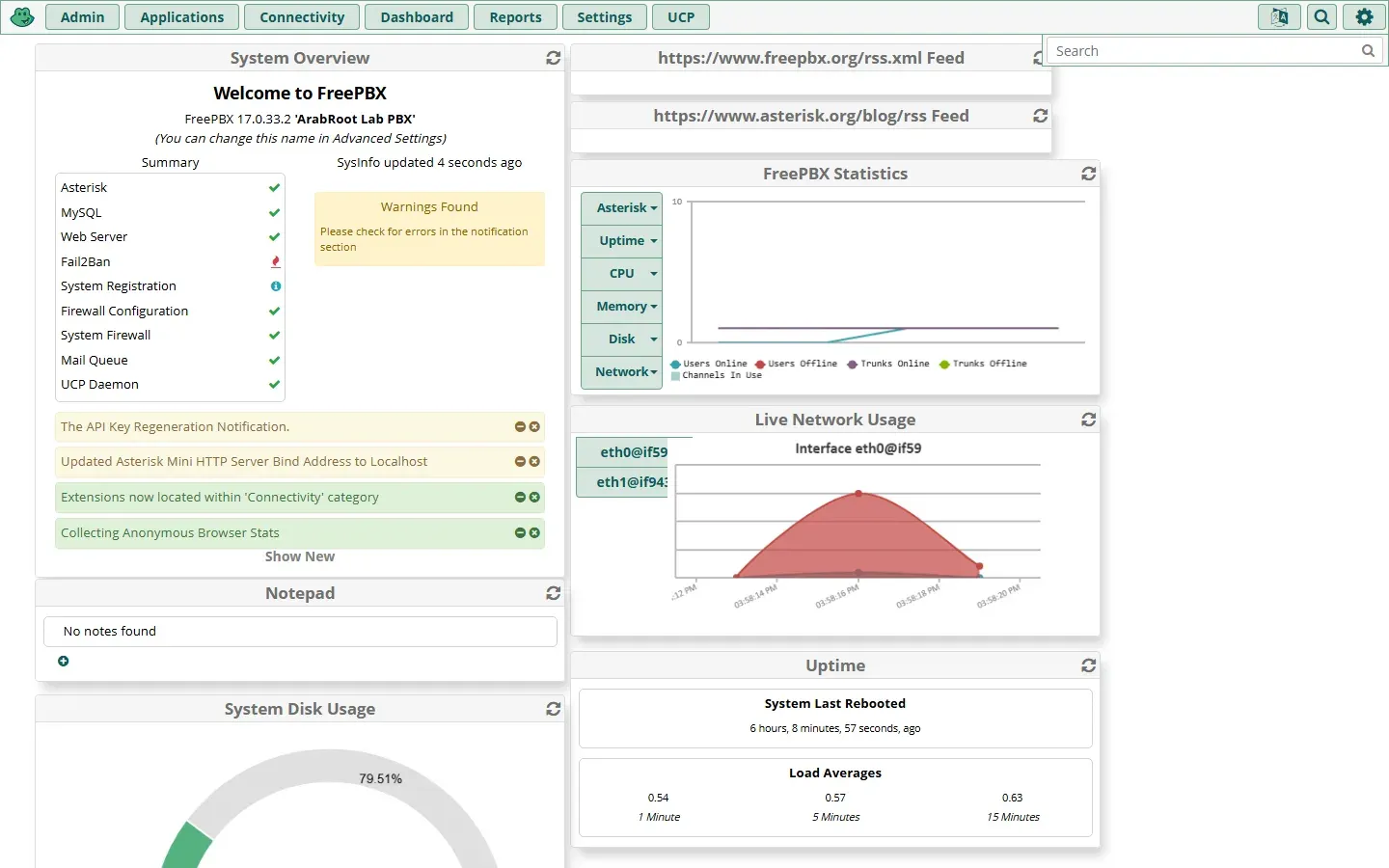
Task: Open the Reports menu
Action: 516,17
